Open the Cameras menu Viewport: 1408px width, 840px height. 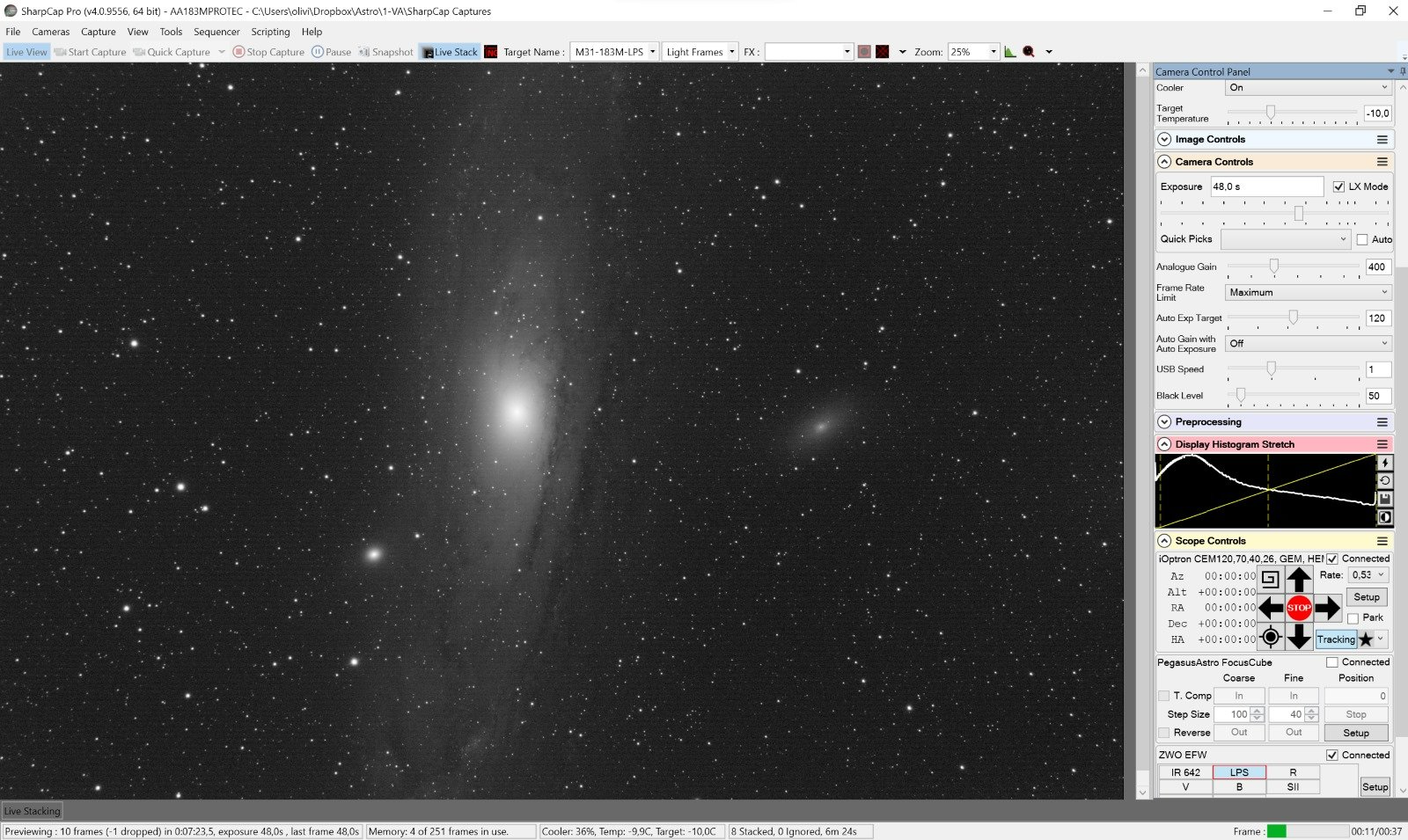coord(51,32)
